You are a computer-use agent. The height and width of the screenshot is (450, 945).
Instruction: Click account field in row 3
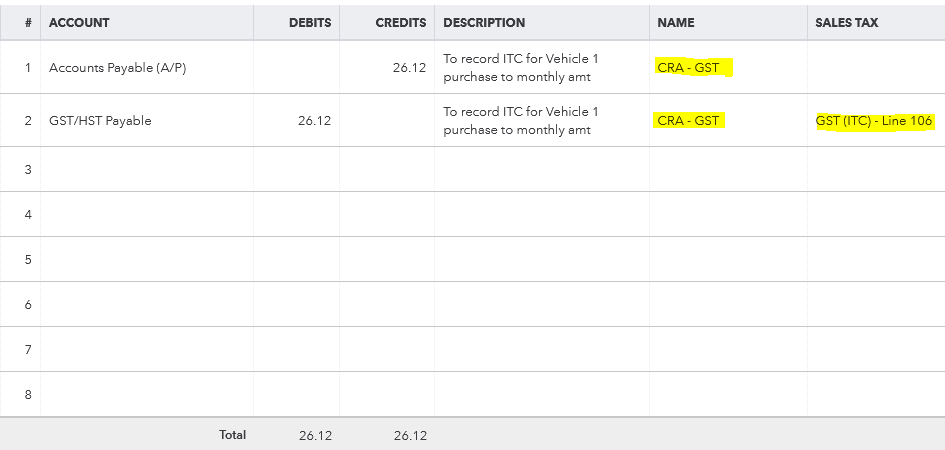tap(147, 169)
